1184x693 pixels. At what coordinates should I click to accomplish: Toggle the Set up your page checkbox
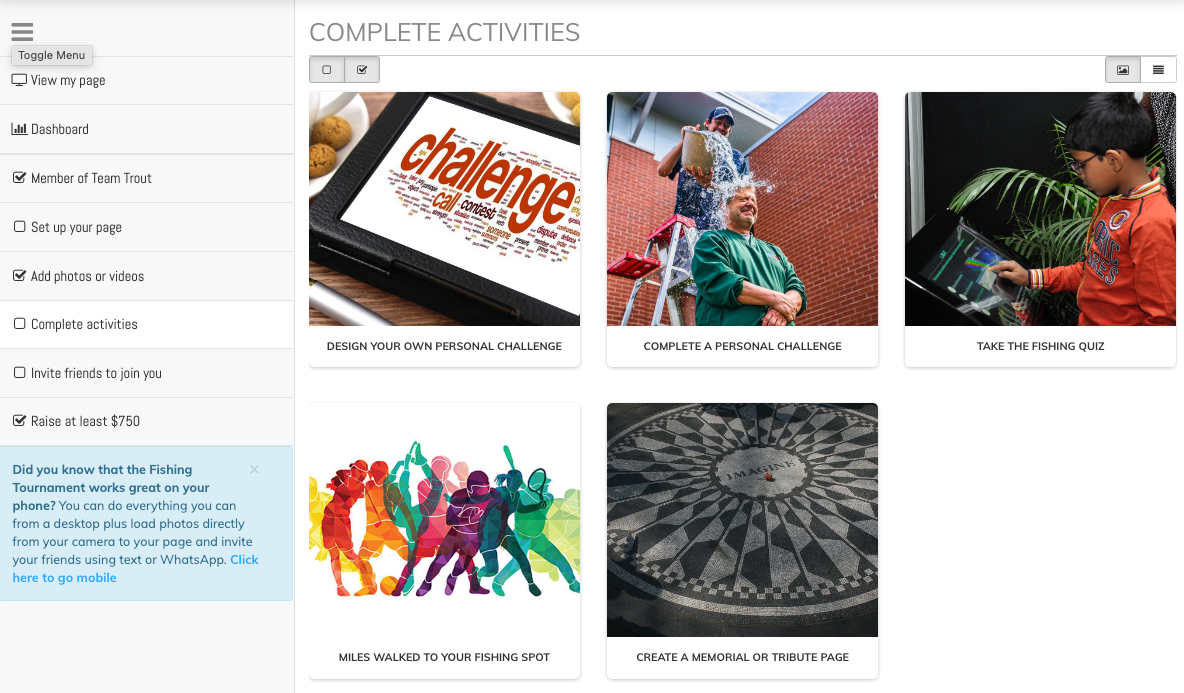coord(20,226)
